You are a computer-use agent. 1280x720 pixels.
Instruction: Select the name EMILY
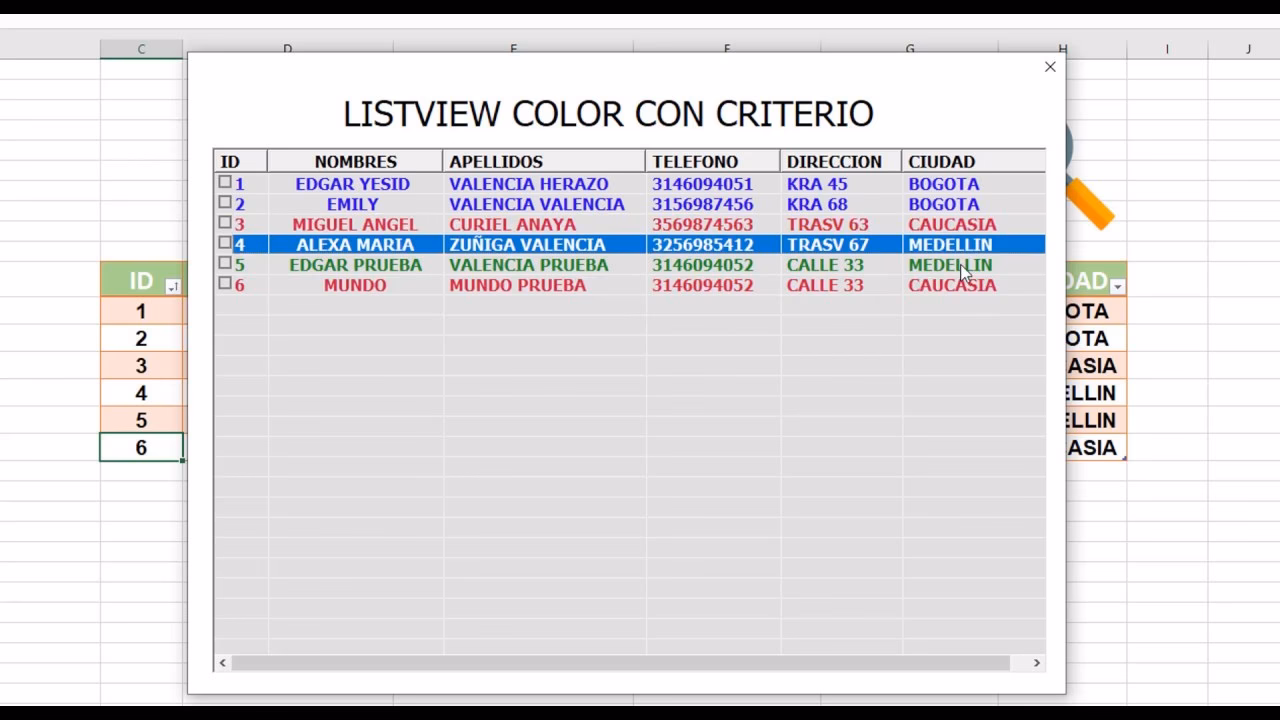(353, 204)
